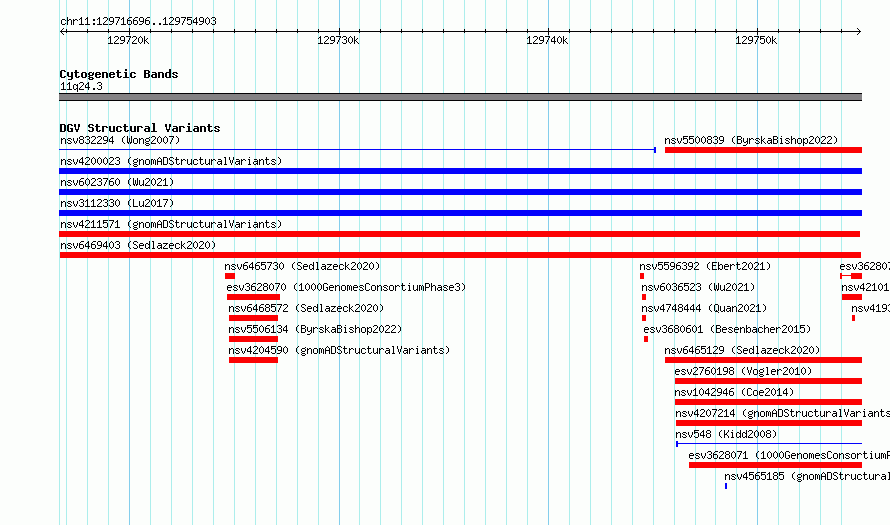Click the small blue nsv4565185 marker
The image size is (890, 525).
coord(726,486)
